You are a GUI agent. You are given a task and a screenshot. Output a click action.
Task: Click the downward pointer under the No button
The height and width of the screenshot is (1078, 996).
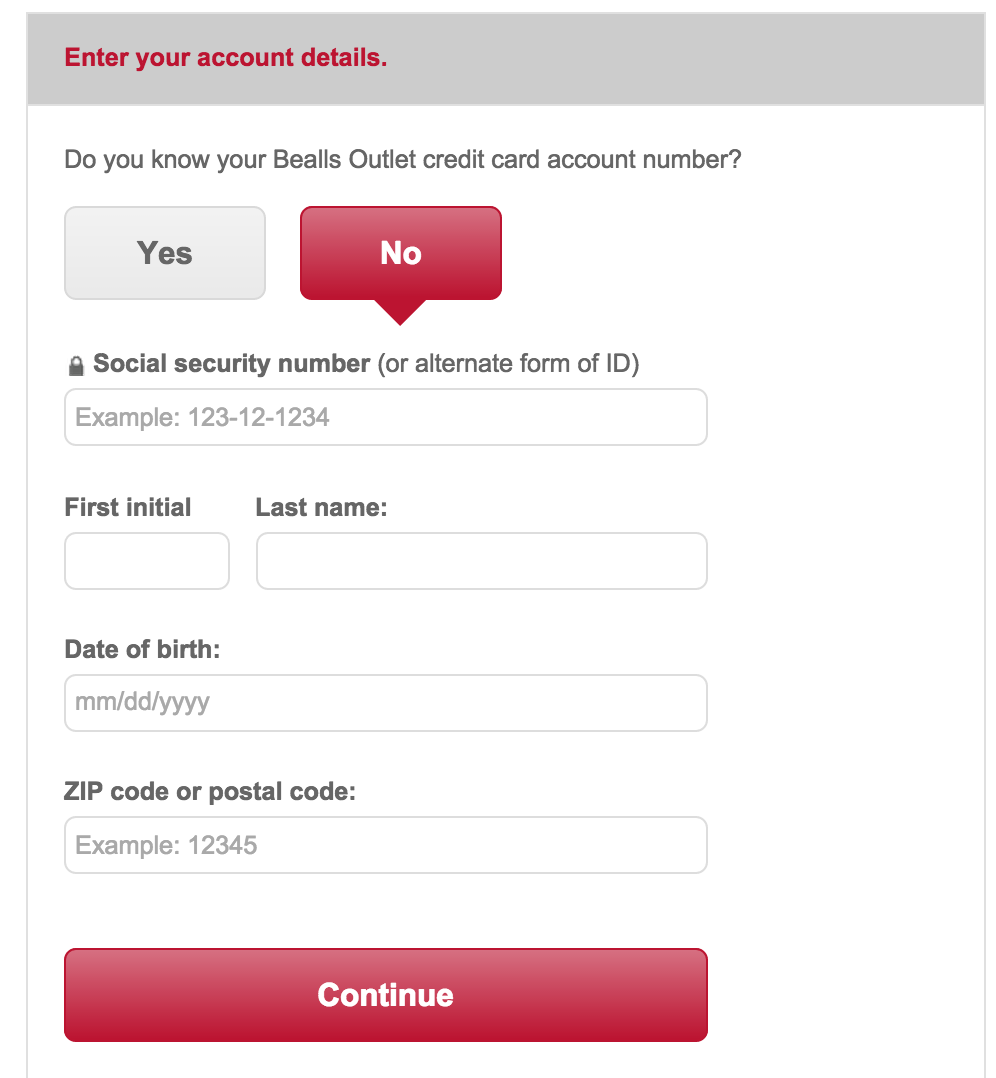(x=401, y=312)
